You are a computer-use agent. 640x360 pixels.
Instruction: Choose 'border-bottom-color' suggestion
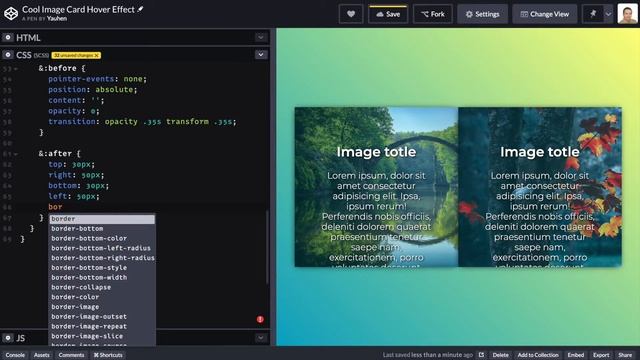102,238
